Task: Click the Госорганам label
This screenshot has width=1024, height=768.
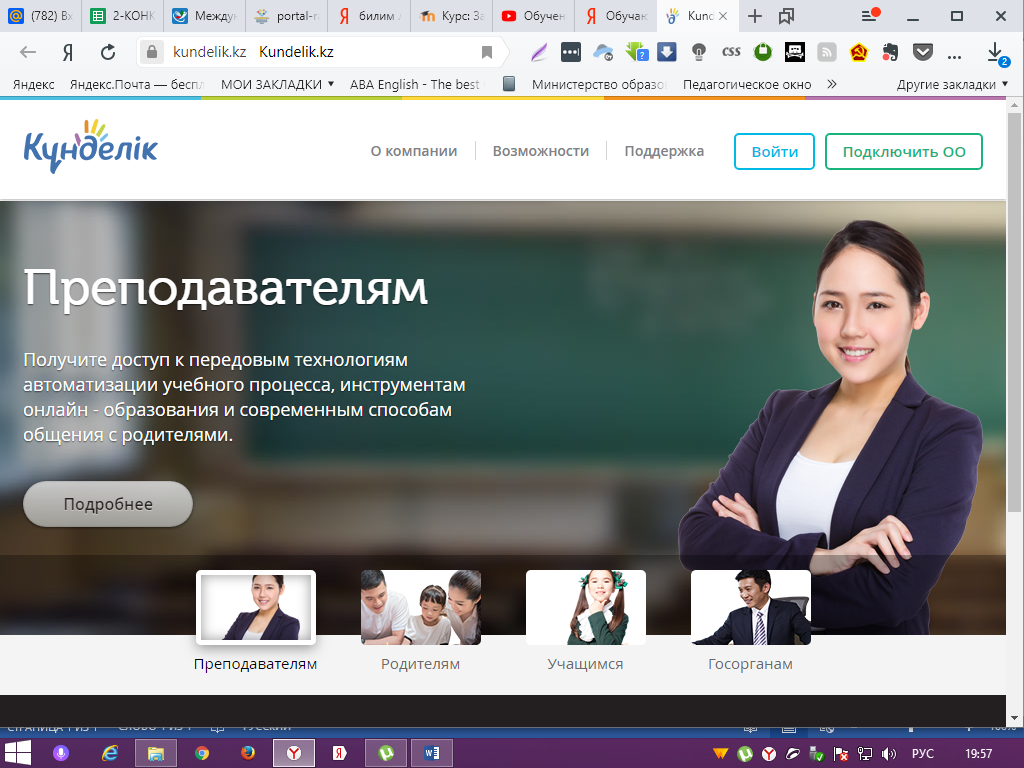Action: coord(750,664)
